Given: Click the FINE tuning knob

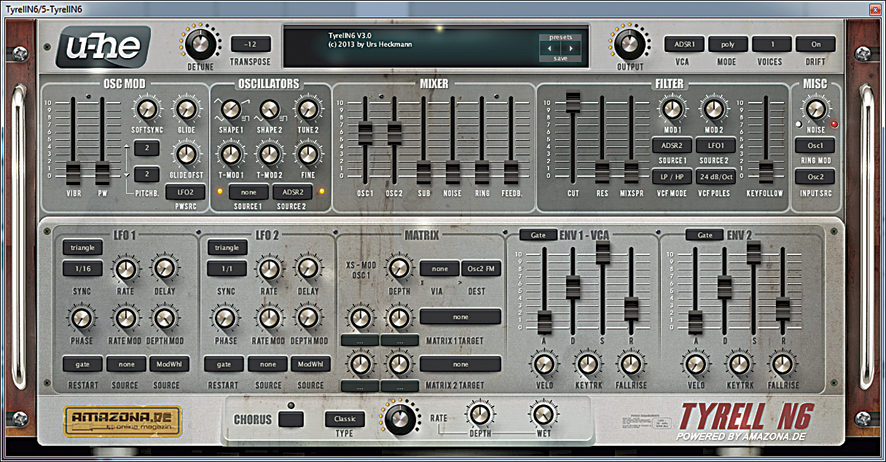Looking at the screenshot, I should (x=308, y=154).
